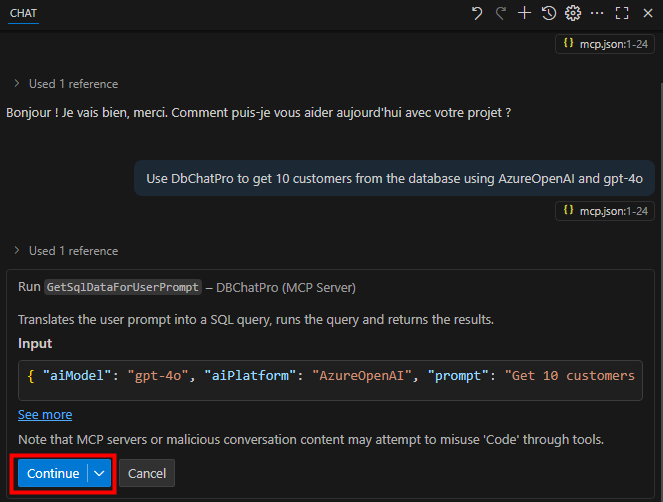Open chat settings gear icon
Viewport: 663px width, 502px height.
pos(573,13)
